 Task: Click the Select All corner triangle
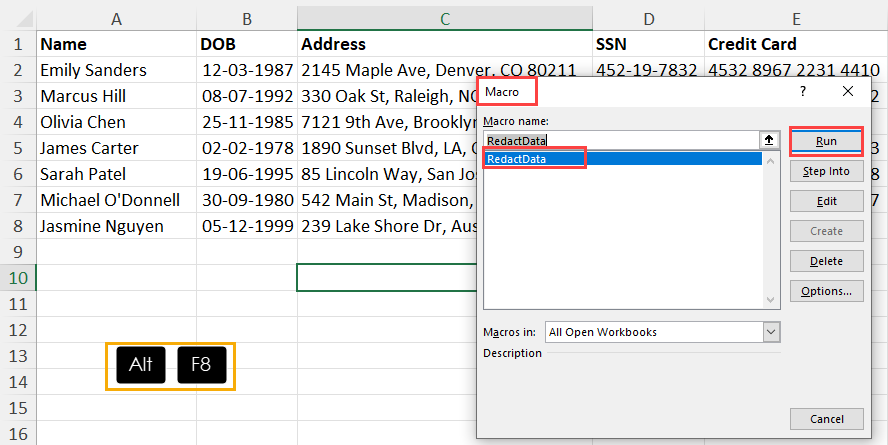click(x=18, y=18)
